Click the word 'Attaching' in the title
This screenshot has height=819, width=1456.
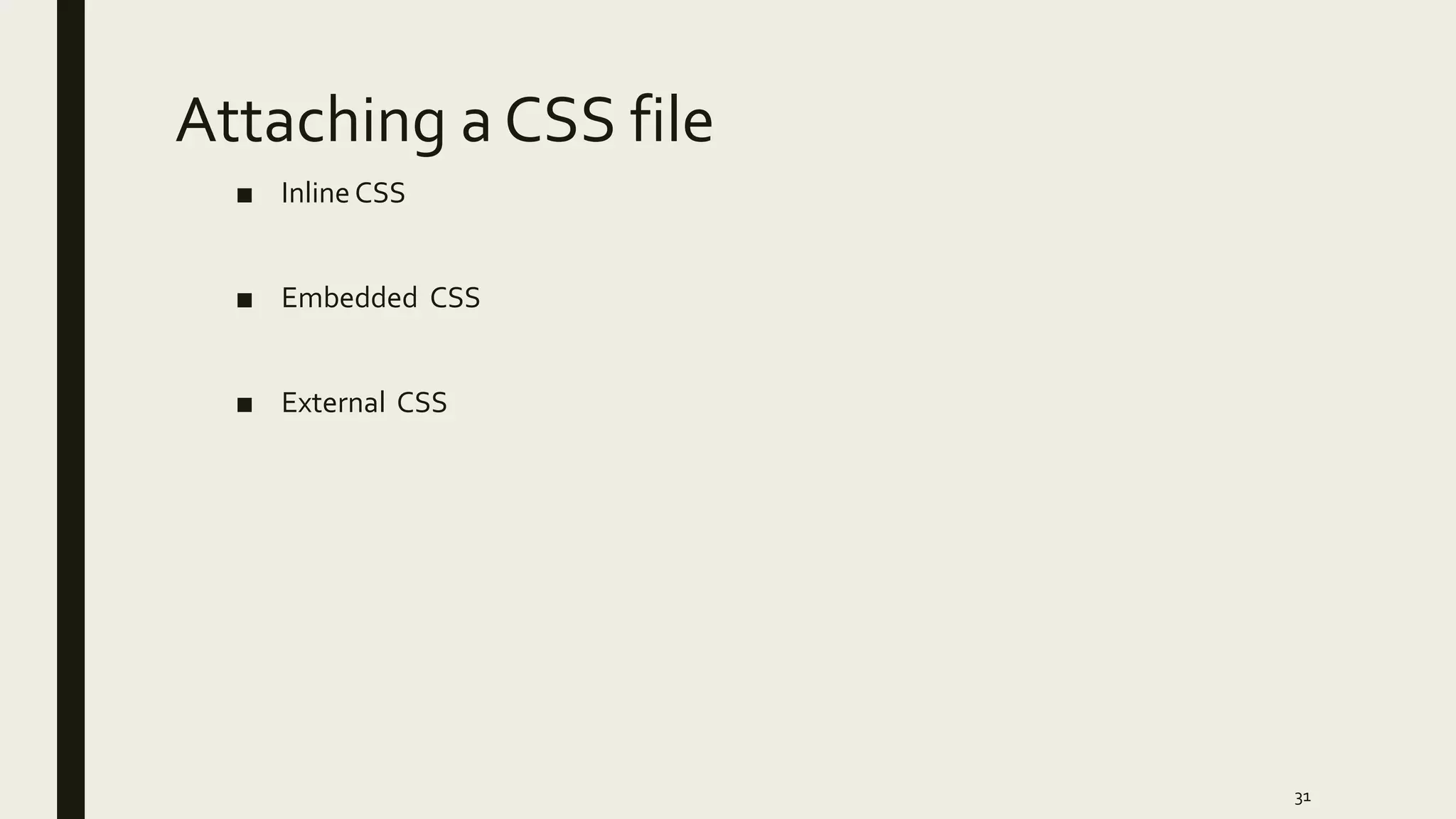pos(310,121)
